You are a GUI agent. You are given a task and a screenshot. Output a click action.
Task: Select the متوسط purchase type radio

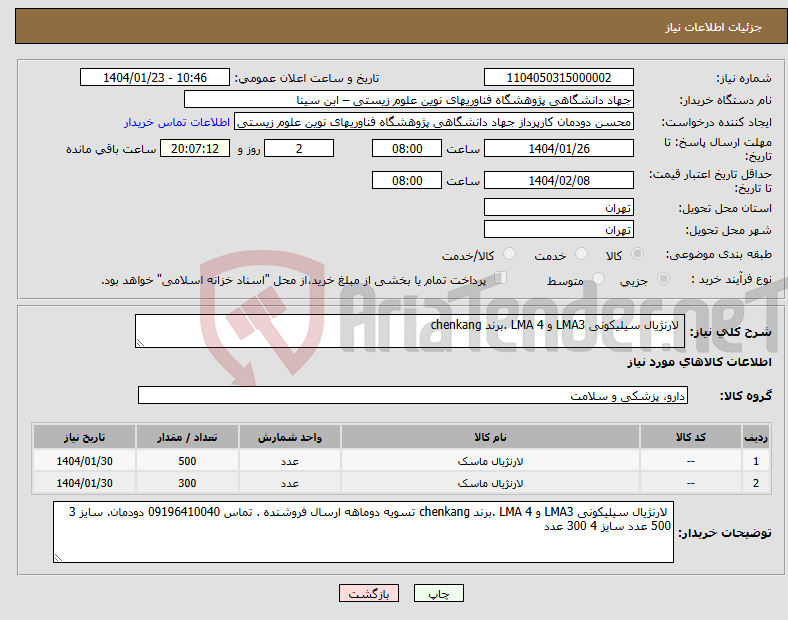pyautogui.click(x=598, y=279)
